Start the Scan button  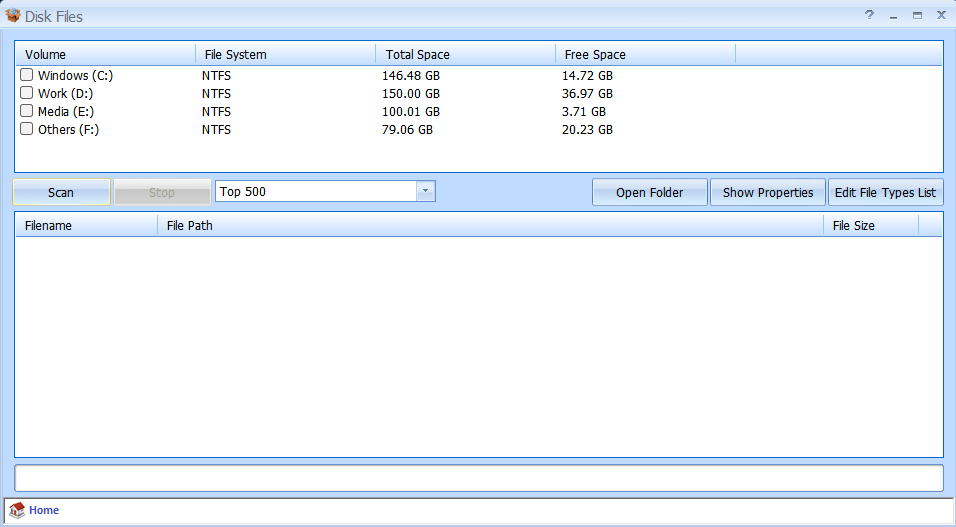(61, 192)
